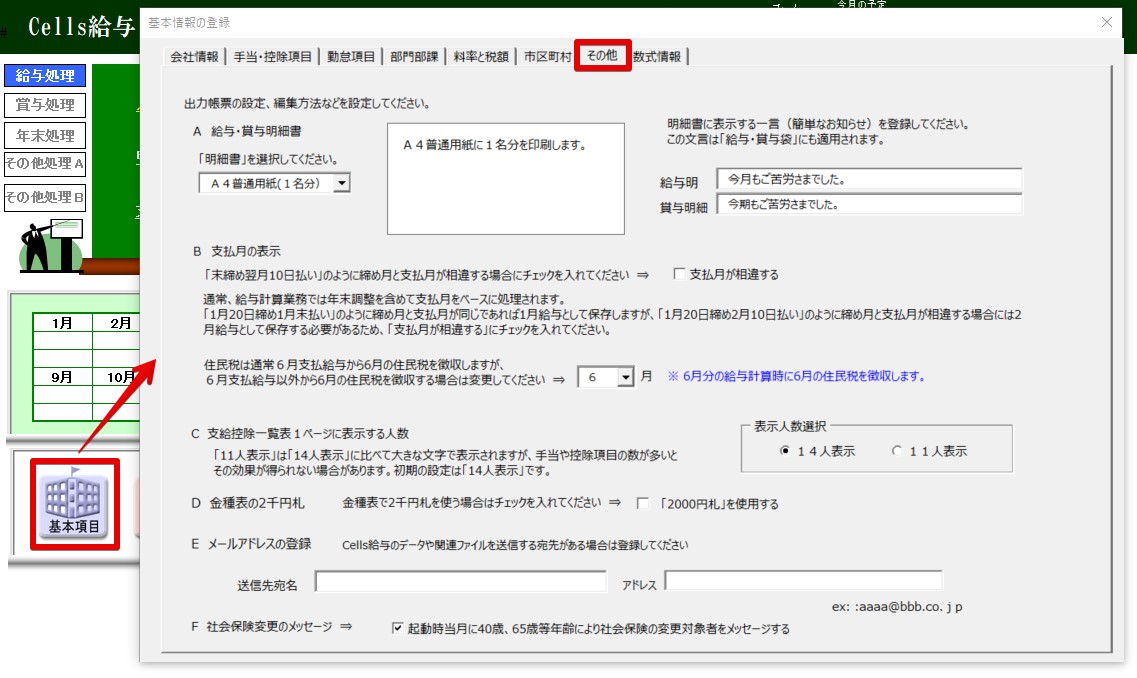The height and width of the screenshot is (678, 1137).
Task: Select the 11人表示 radio button
Action: coord(897,451)
